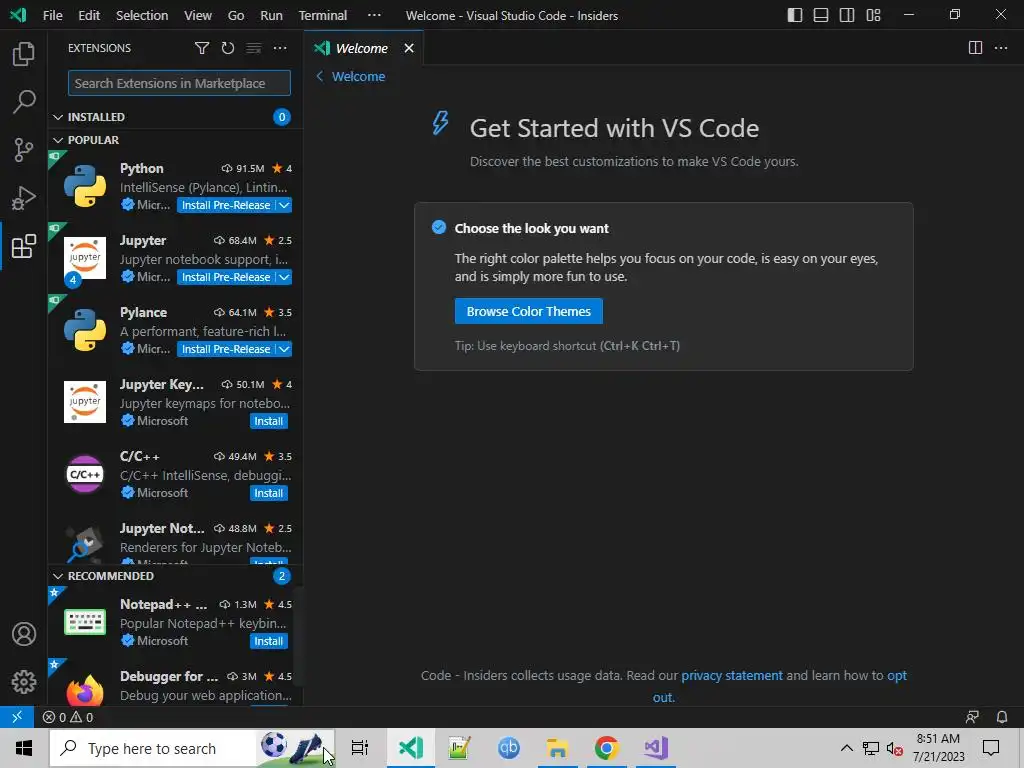The height and width of the screenshot is (768, 1024).
Task: Close the Welcome tab
Action: [x=409, y=48]
